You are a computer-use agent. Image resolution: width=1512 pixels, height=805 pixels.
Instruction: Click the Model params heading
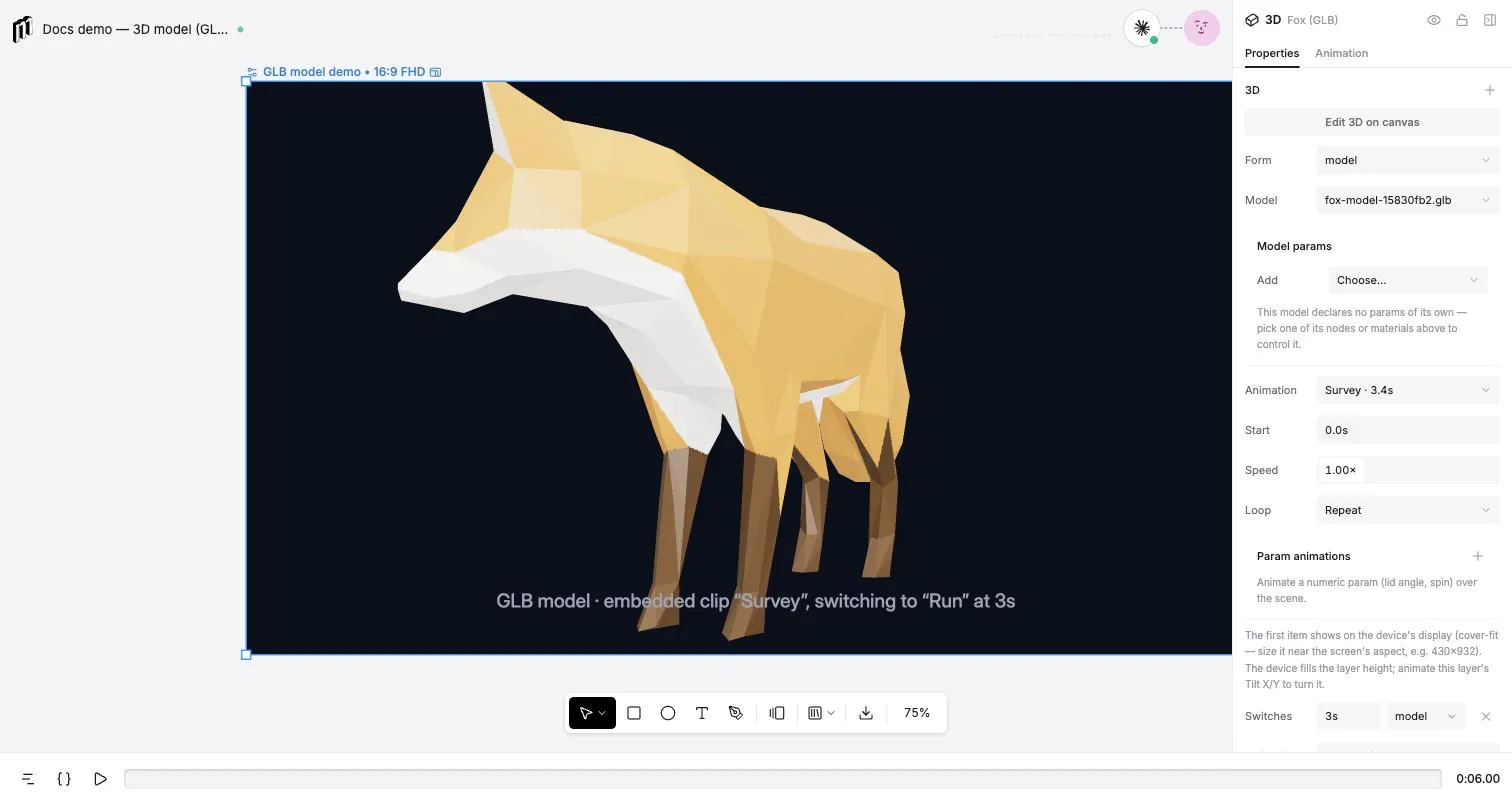(x=1294, y=246)
